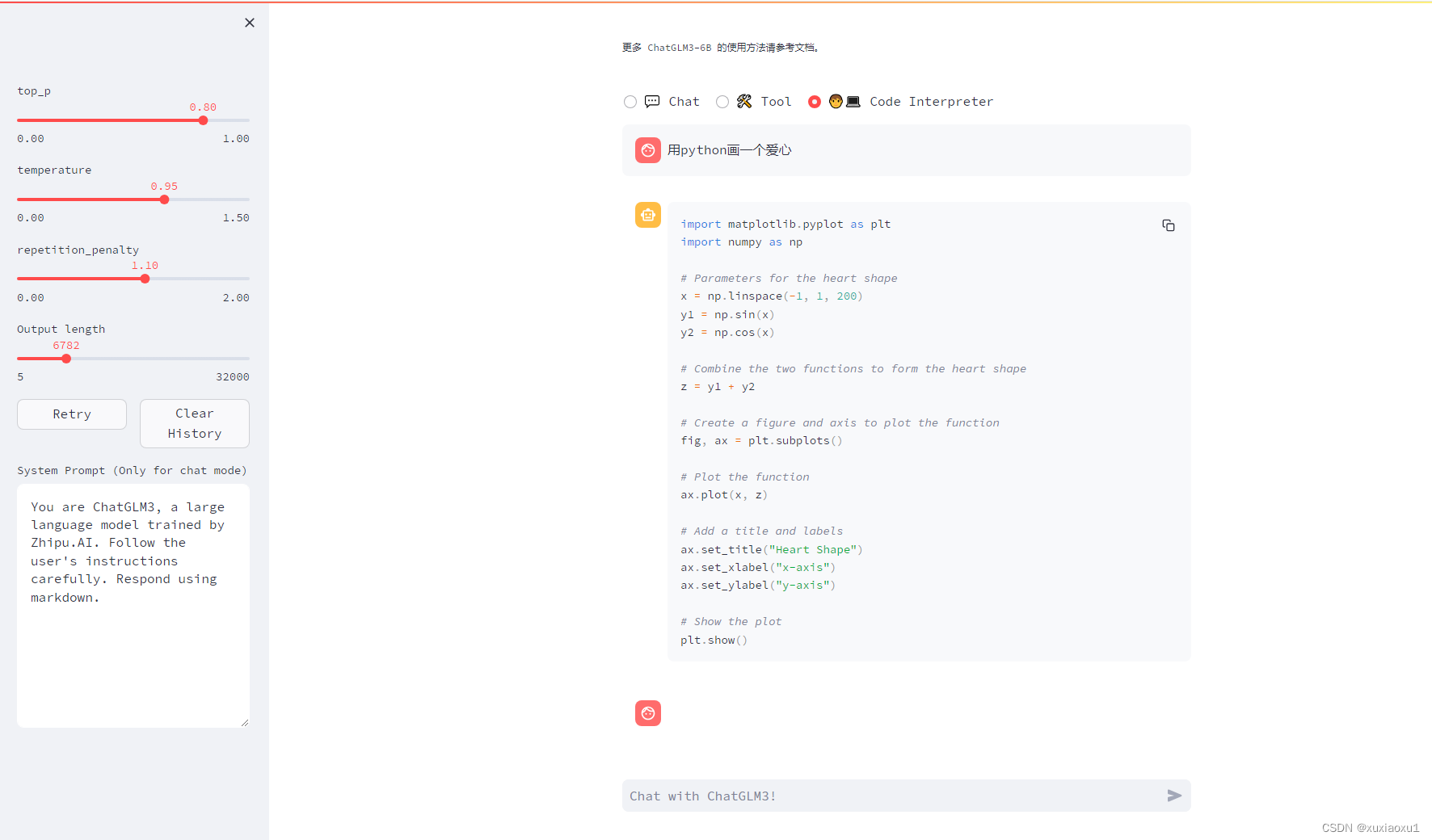Select the Tool mode radio button
The image size is (1432, 840).
(x=722, y=102)
